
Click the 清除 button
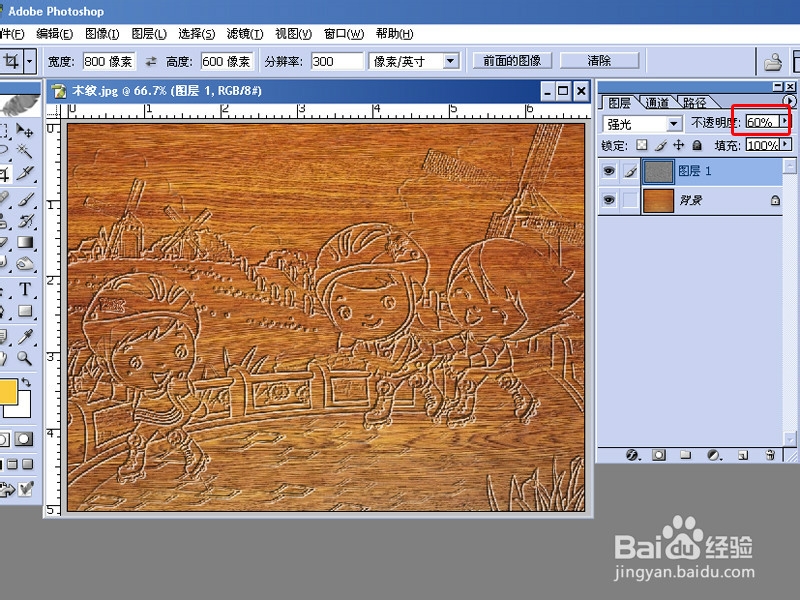(x=599, y=61)
